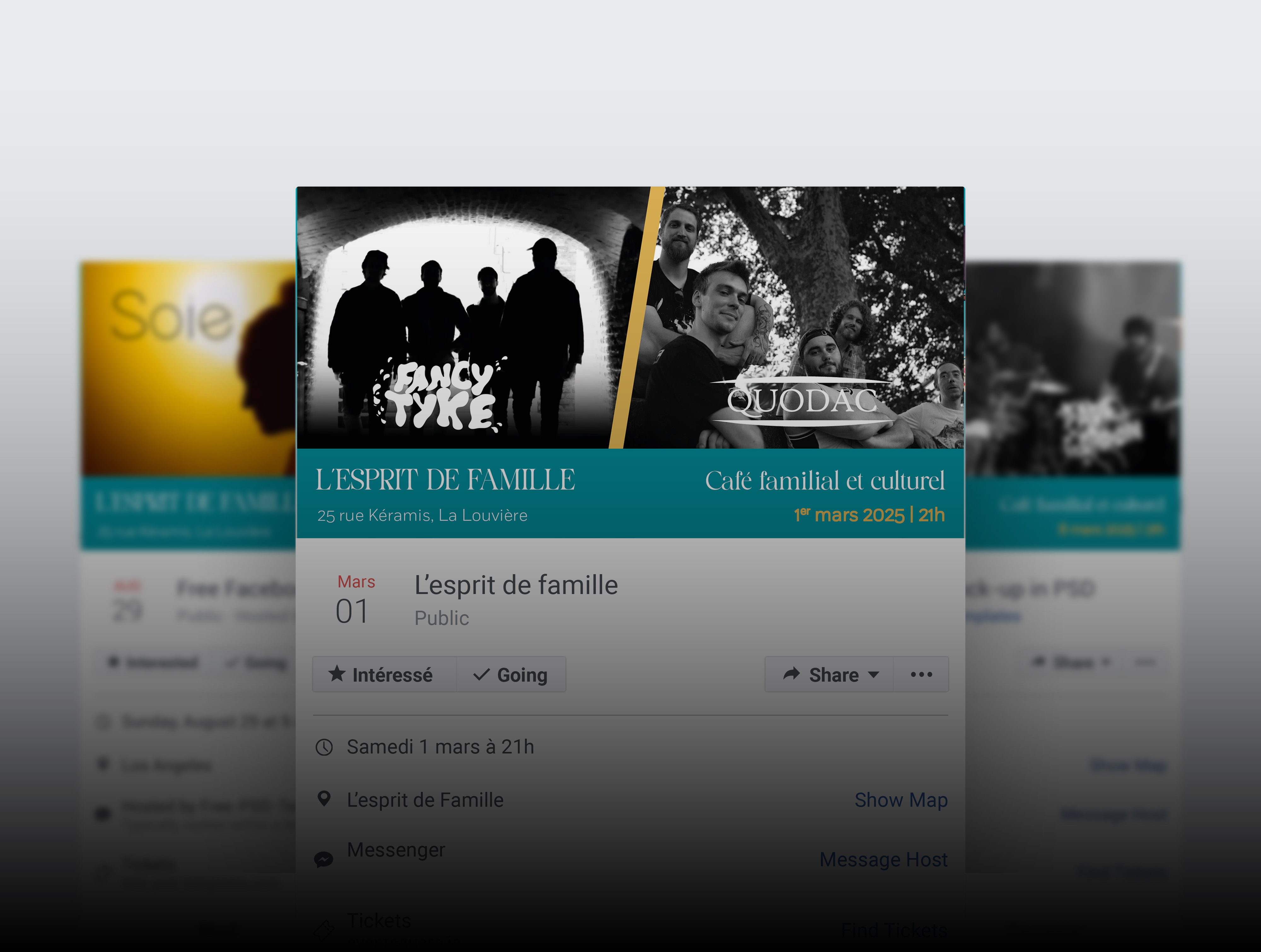Click the clock icon beside Samedi 1 mars
The width and height of the screenshot is (1261, 952).
click(x=324, y=747)
